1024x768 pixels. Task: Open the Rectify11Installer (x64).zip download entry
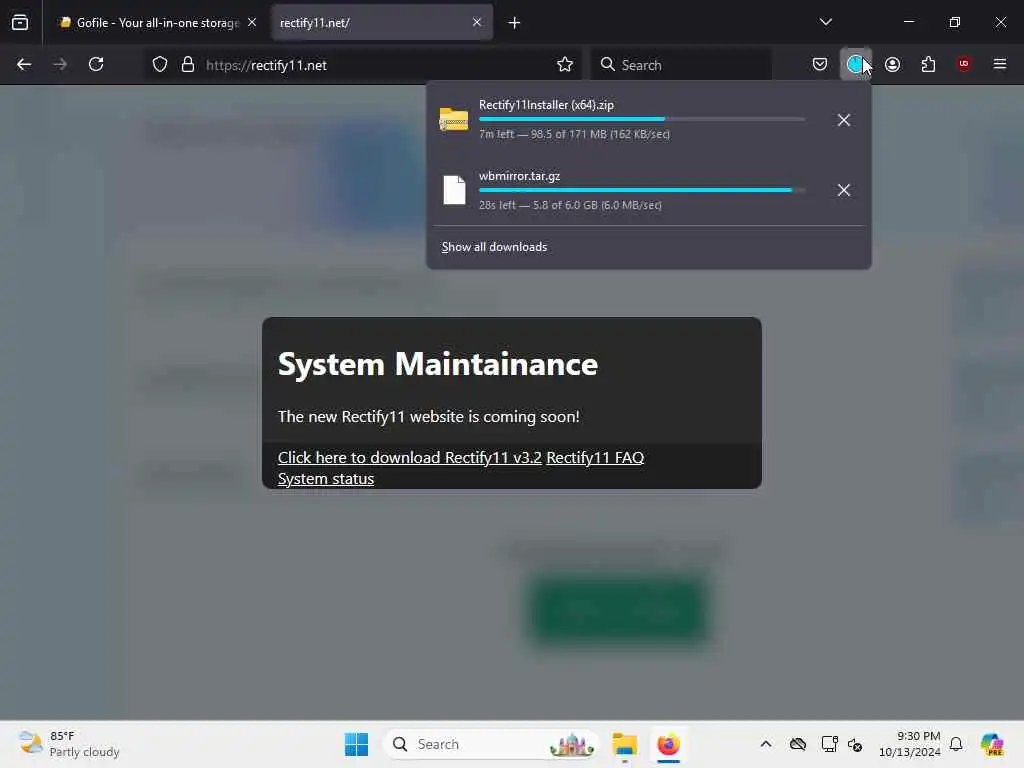pos(628,120)
